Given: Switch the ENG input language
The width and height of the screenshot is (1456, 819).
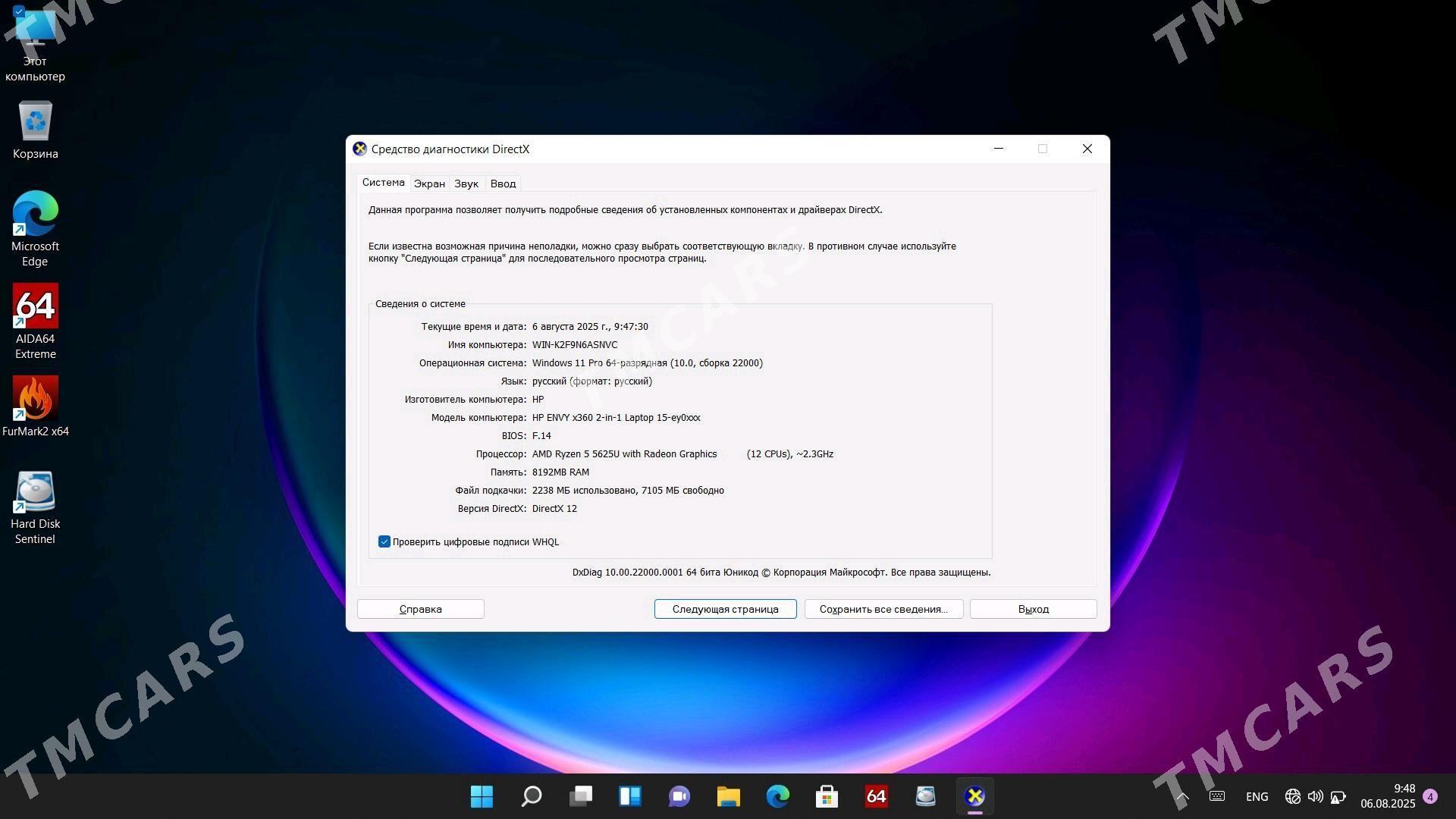Looking at the screenshot, I should click(1257, 796).
